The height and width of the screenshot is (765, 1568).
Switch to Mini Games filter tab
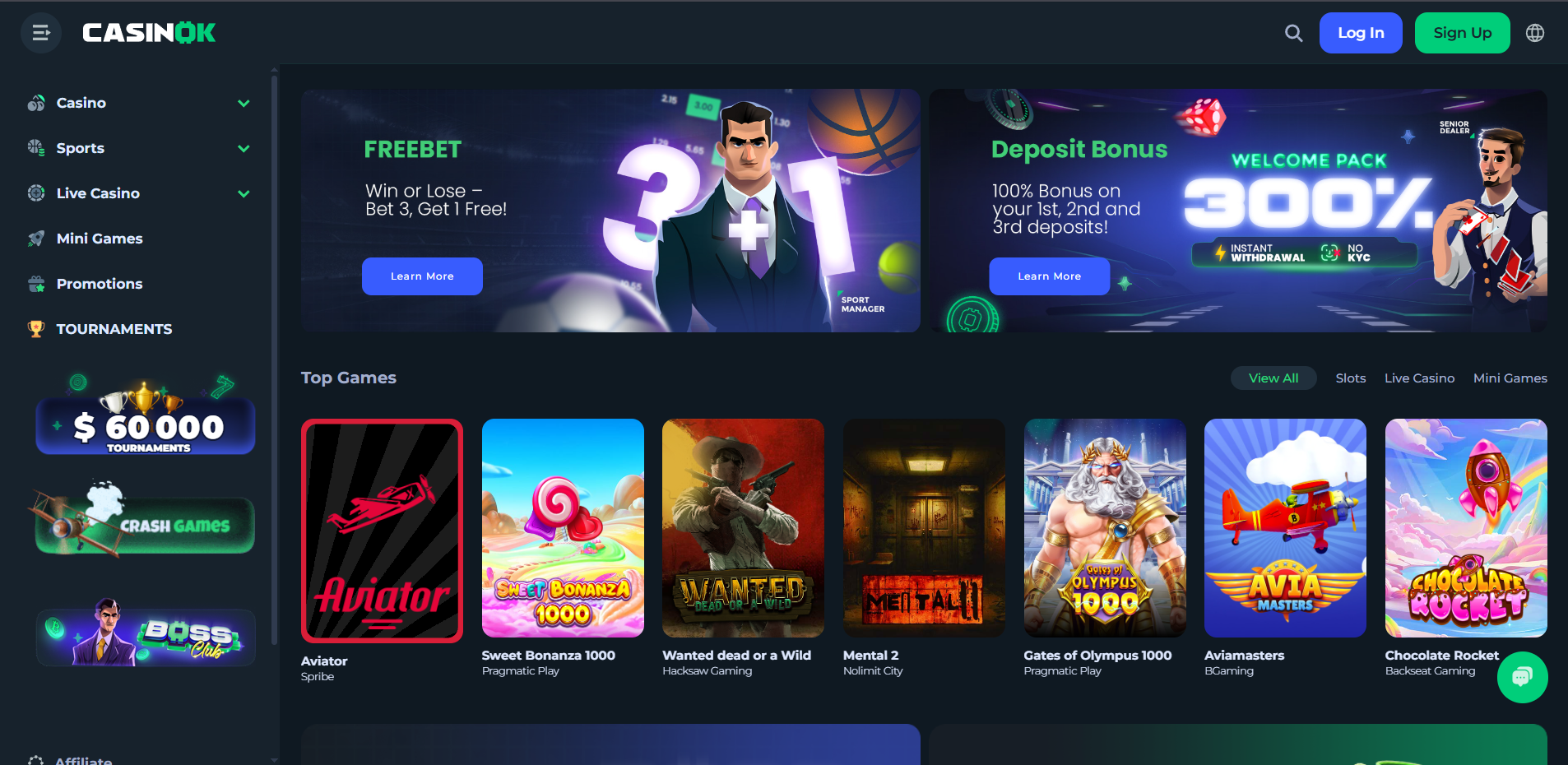1510,378
